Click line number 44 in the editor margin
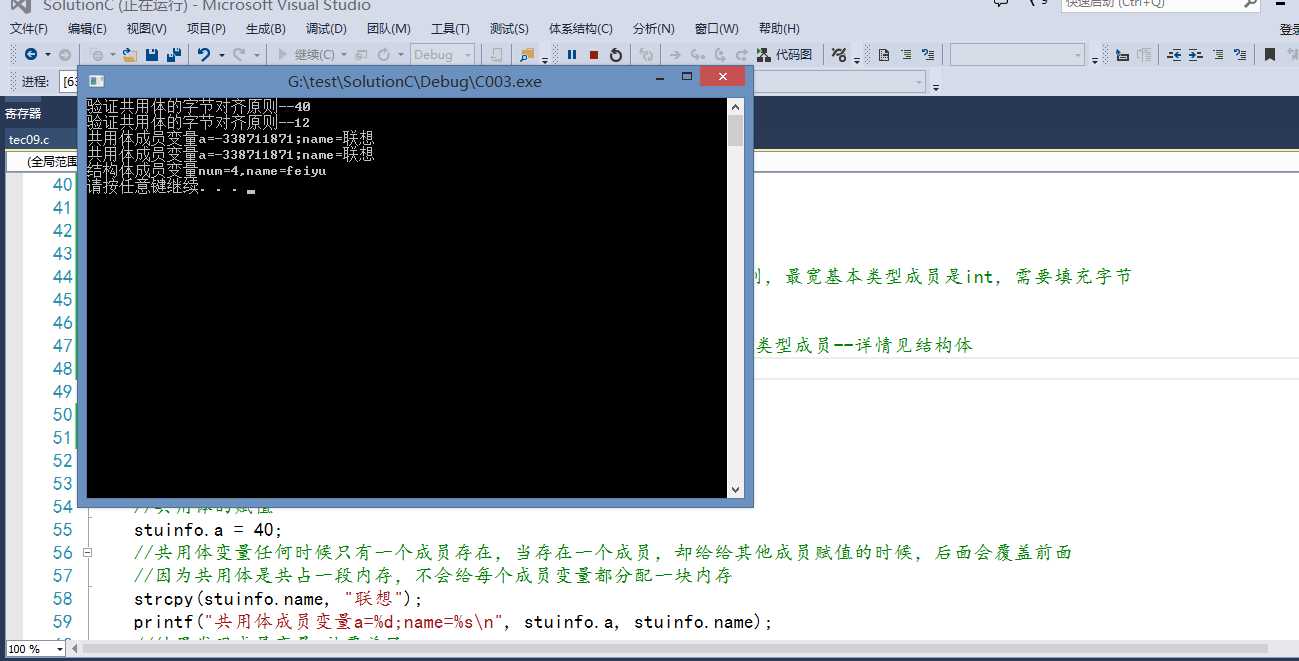This screenshot has width=1299, height=661. (62, 277)
